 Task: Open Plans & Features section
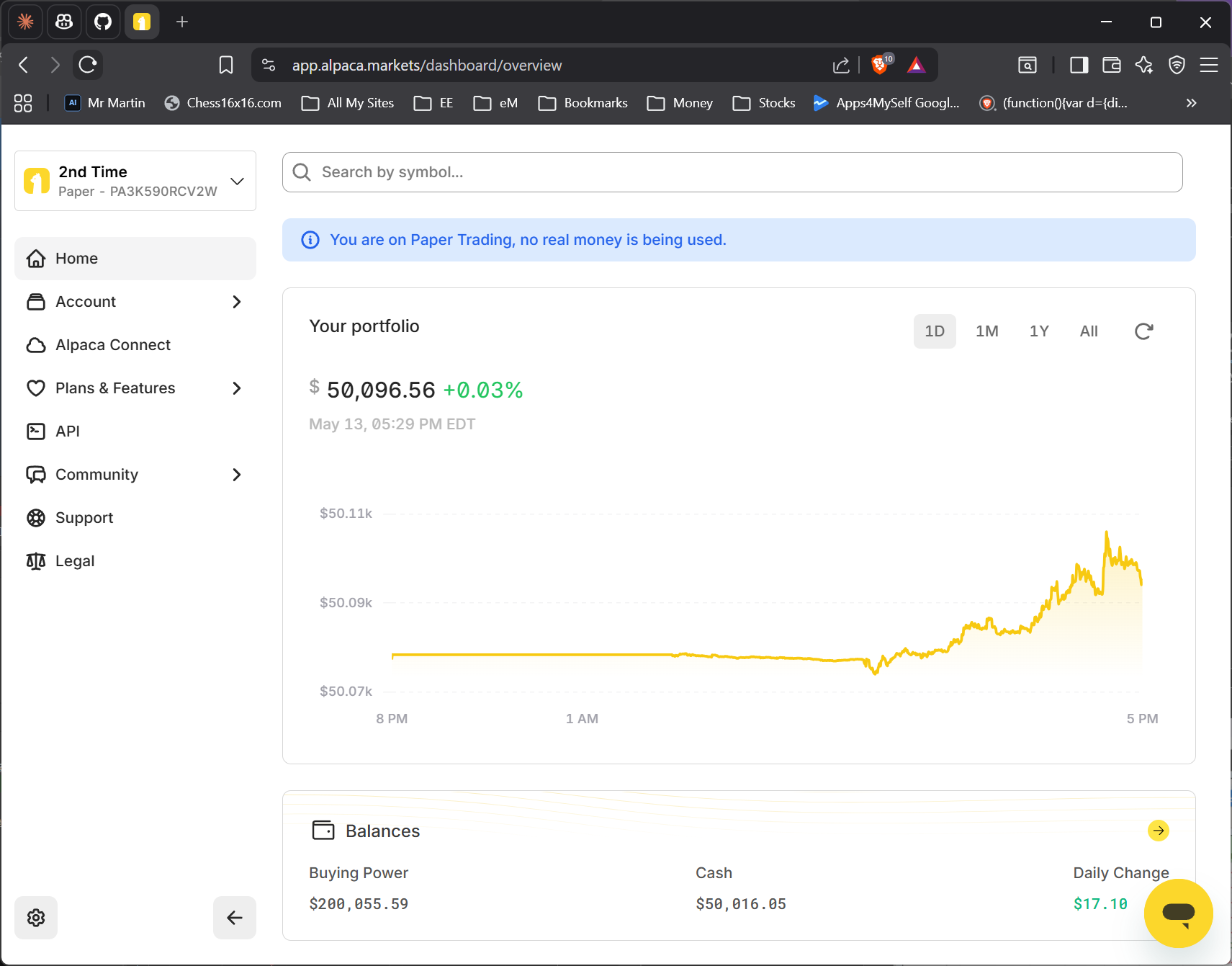tap(135, 388)
